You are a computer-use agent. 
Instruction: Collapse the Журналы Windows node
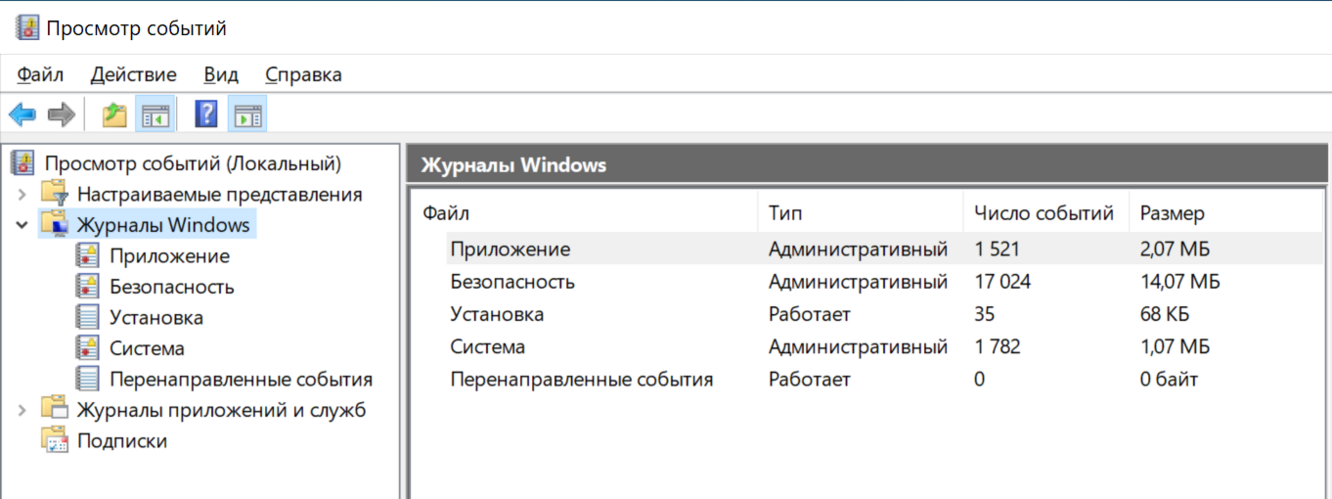(22, 225)
